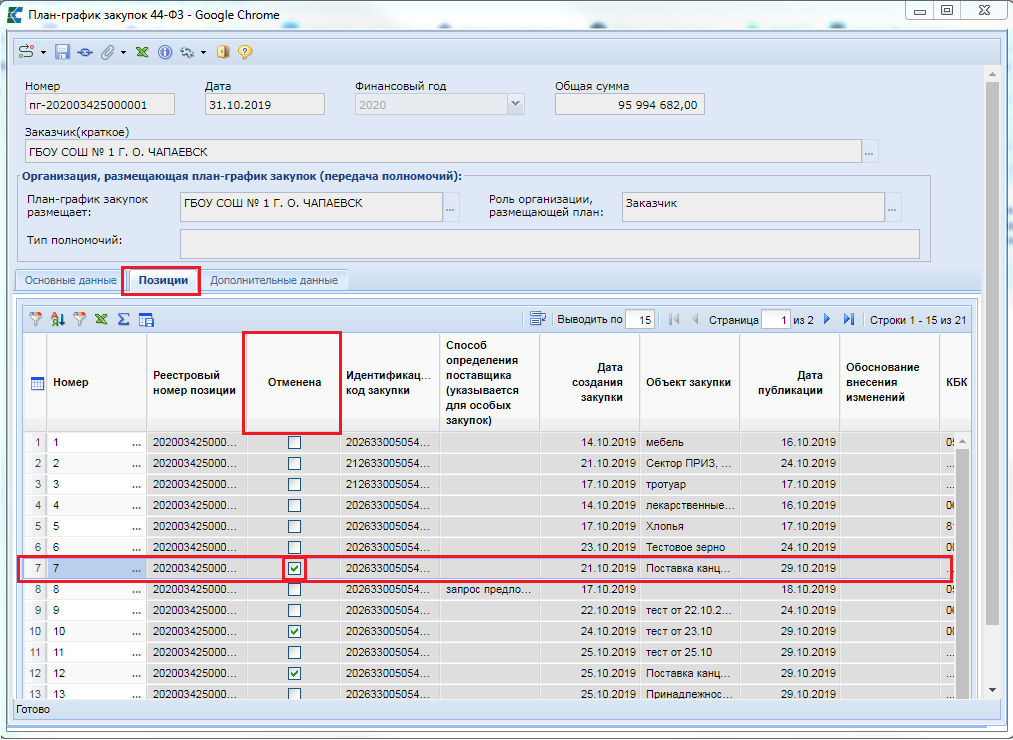Uncheck Отменена checkbox in row 7
This screenshot has width=1013, height=740.
[294, 569]
